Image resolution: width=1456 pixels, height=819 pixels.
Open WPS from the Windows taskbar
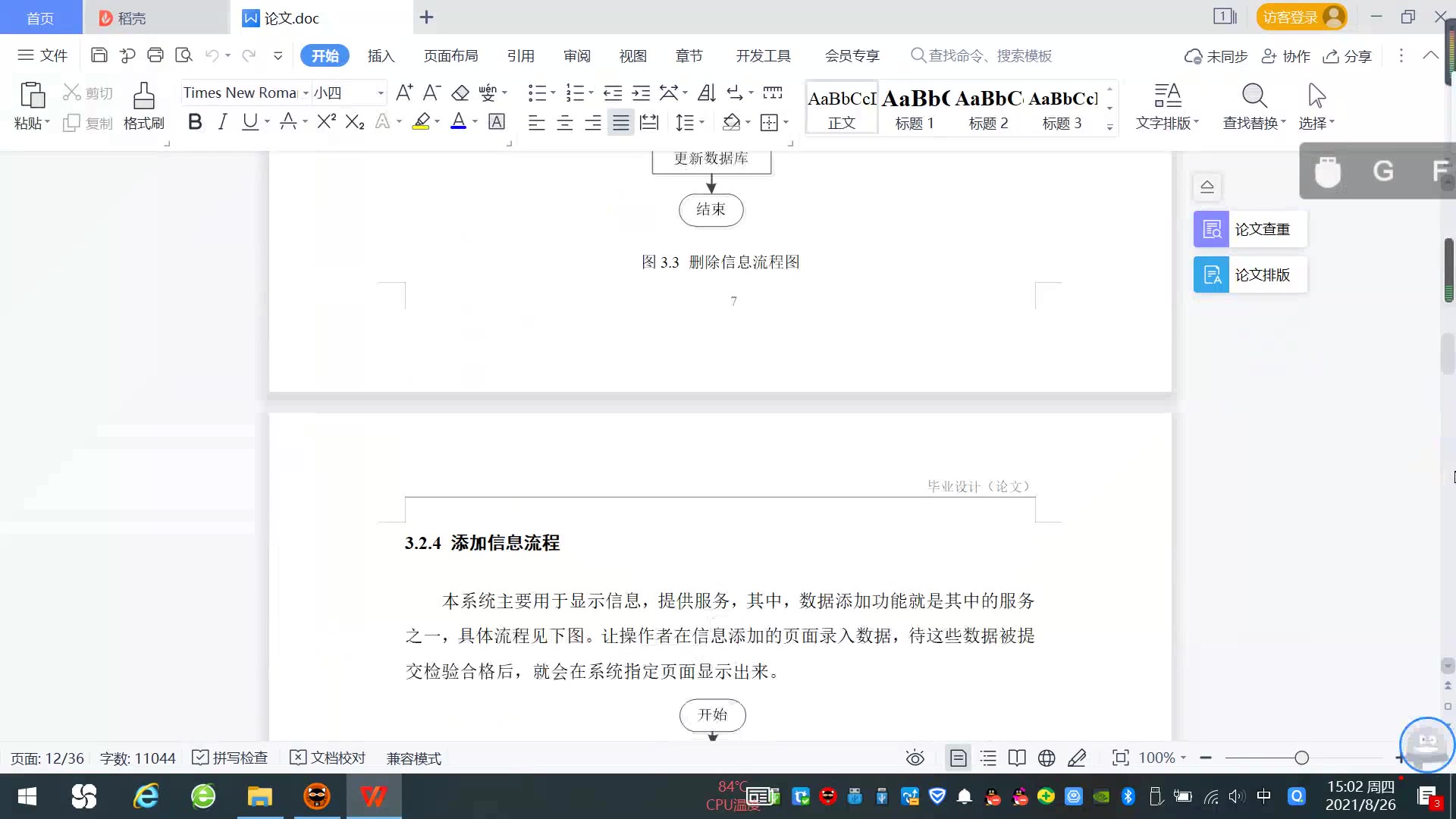click(x=373, y=796)
